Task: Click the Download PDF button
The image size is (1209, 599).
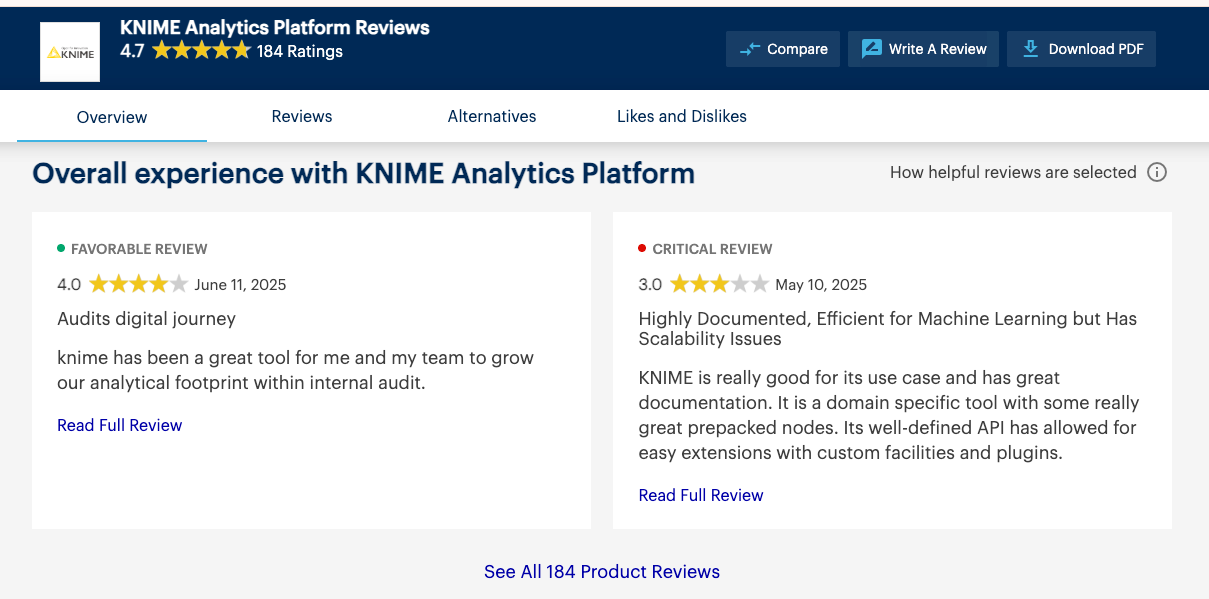Action: [x=1081, y=49]
